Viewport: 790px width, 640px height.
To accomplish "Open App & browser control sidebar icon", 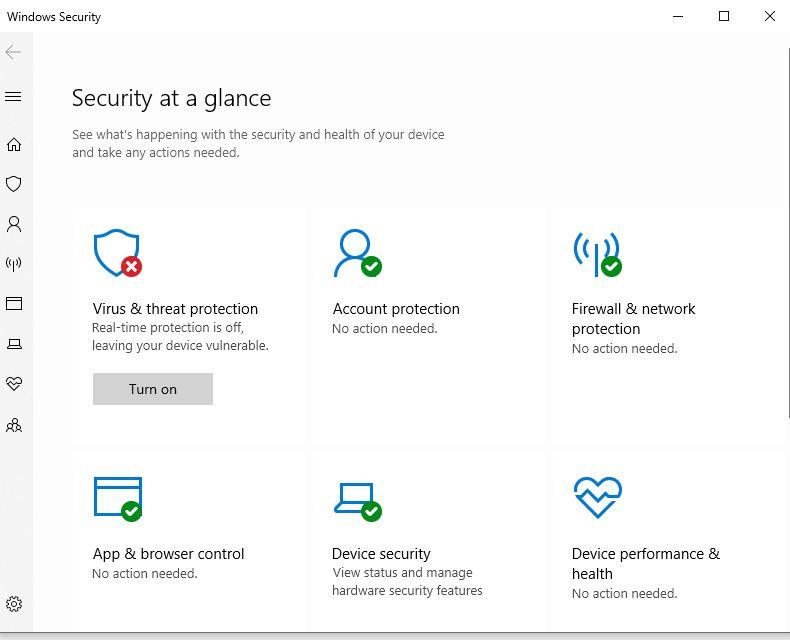I will 14,303.
